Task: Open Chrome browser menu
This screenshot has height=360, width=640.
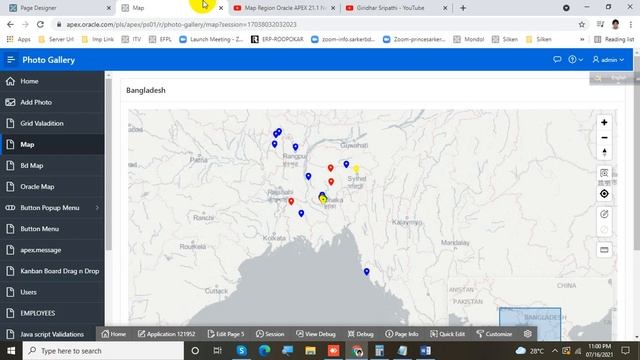Action: click(x=631, y=24)
